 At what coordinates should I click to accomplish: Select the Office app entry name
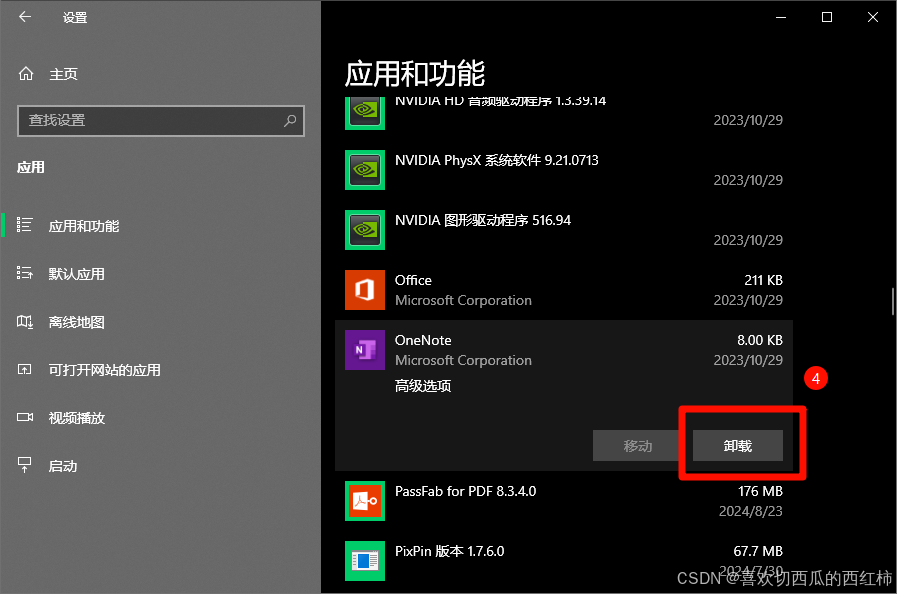pos(413,280)
